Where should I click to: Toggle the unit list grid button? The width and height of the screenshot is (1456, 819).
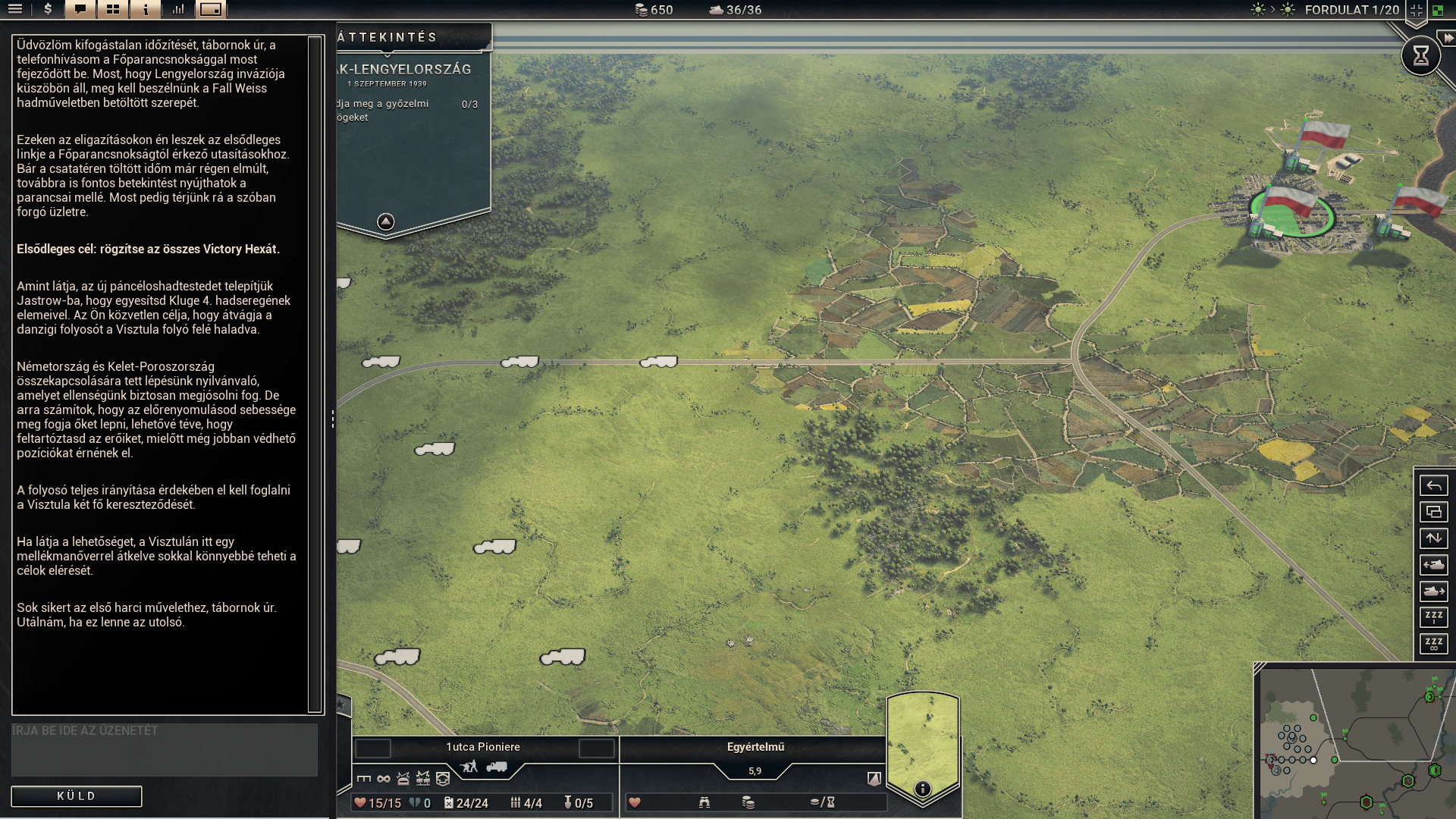pos(113,9)
